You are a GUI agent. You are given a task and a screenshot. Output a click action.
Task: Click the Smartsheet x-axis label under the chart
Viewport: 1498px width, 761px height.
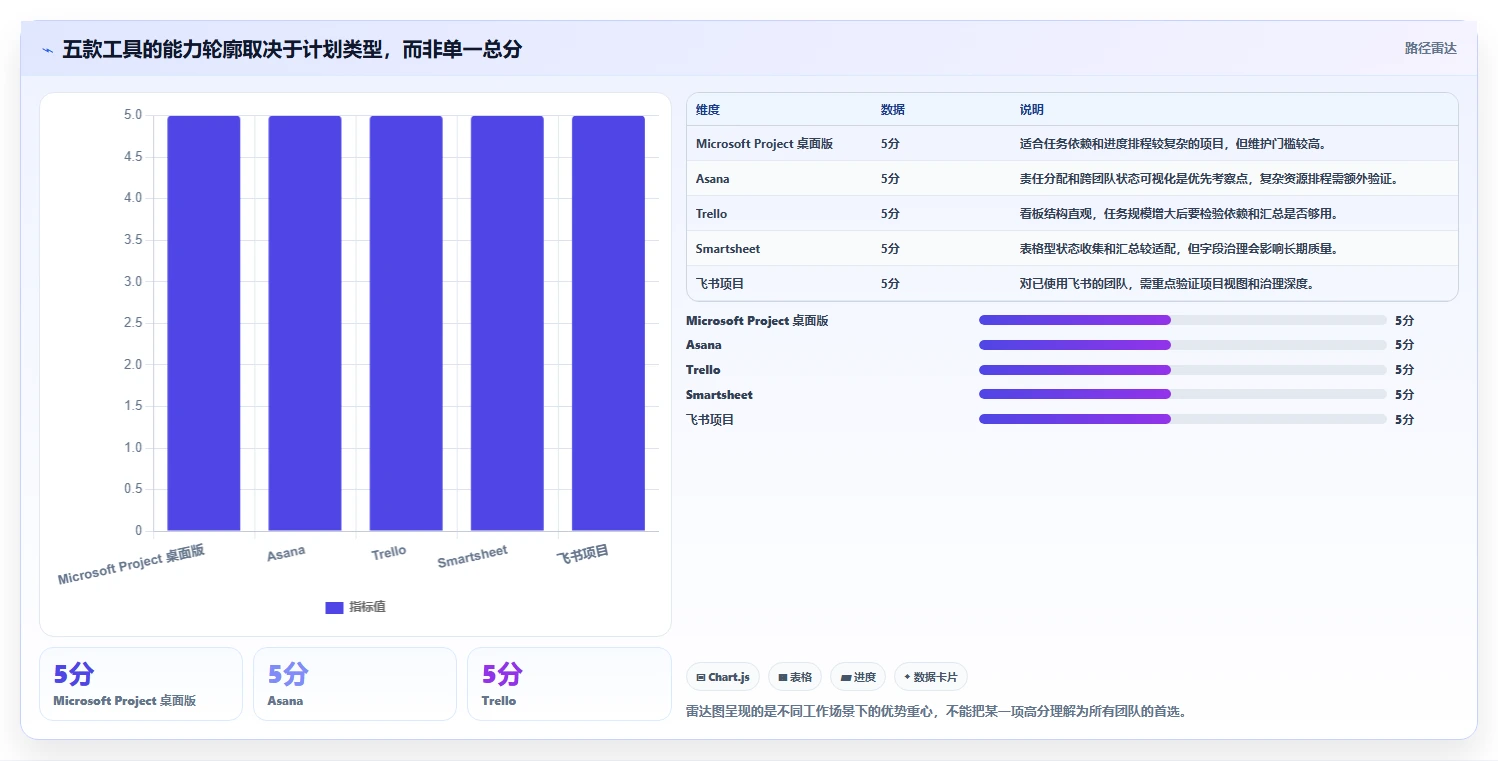[473, 557]
